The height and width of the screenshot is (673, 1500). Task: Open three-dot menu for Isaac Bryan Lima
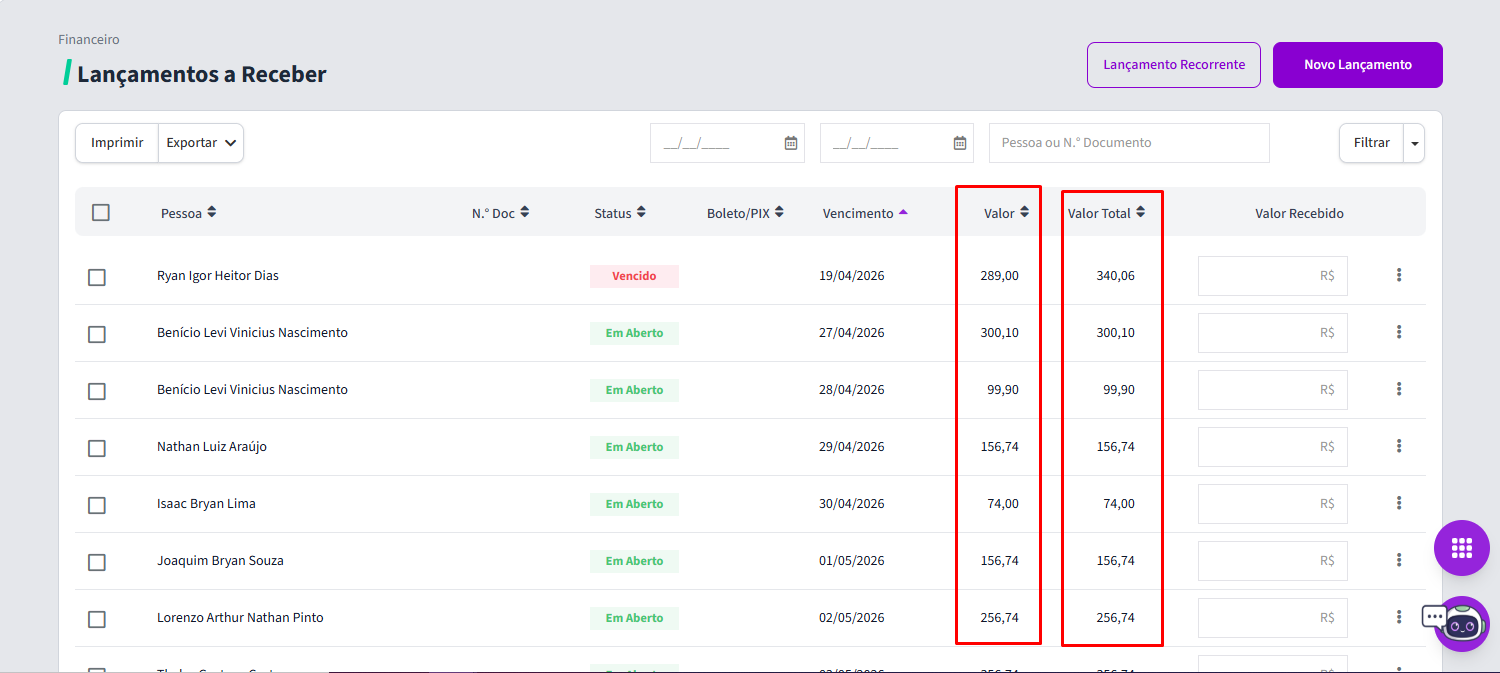[x=1399, y=503]
